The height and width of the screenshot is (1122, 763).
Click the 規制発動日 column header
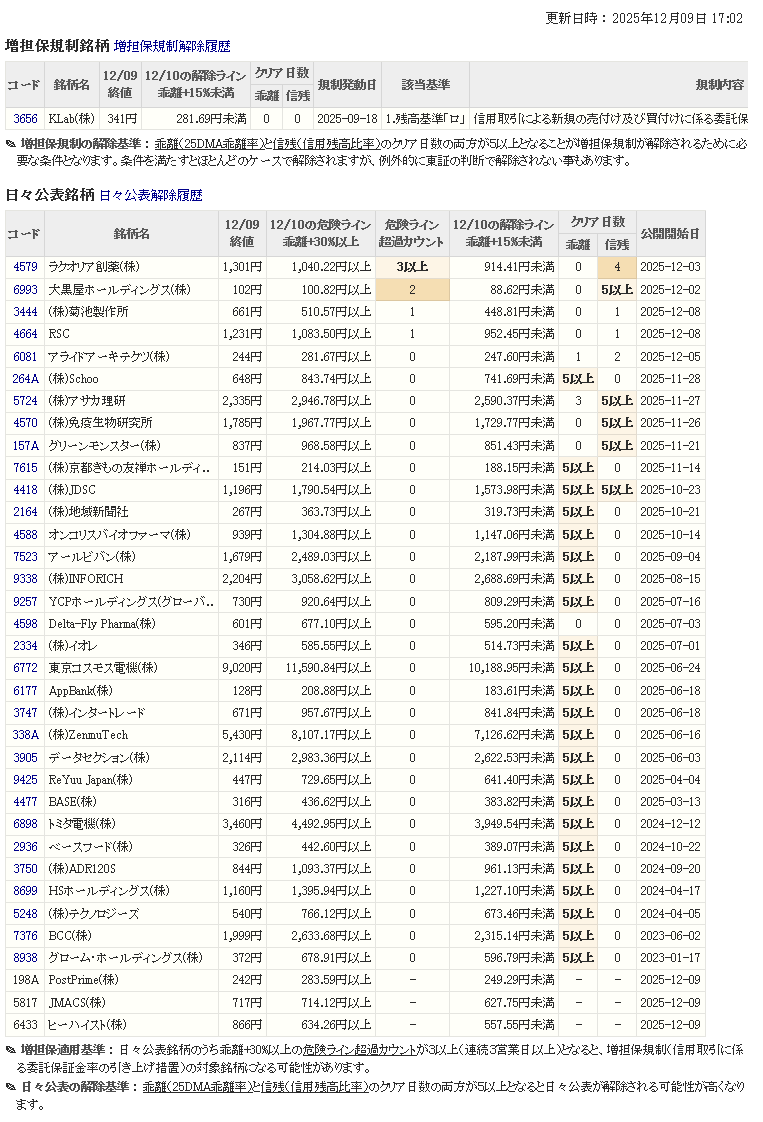pos(346,85)
